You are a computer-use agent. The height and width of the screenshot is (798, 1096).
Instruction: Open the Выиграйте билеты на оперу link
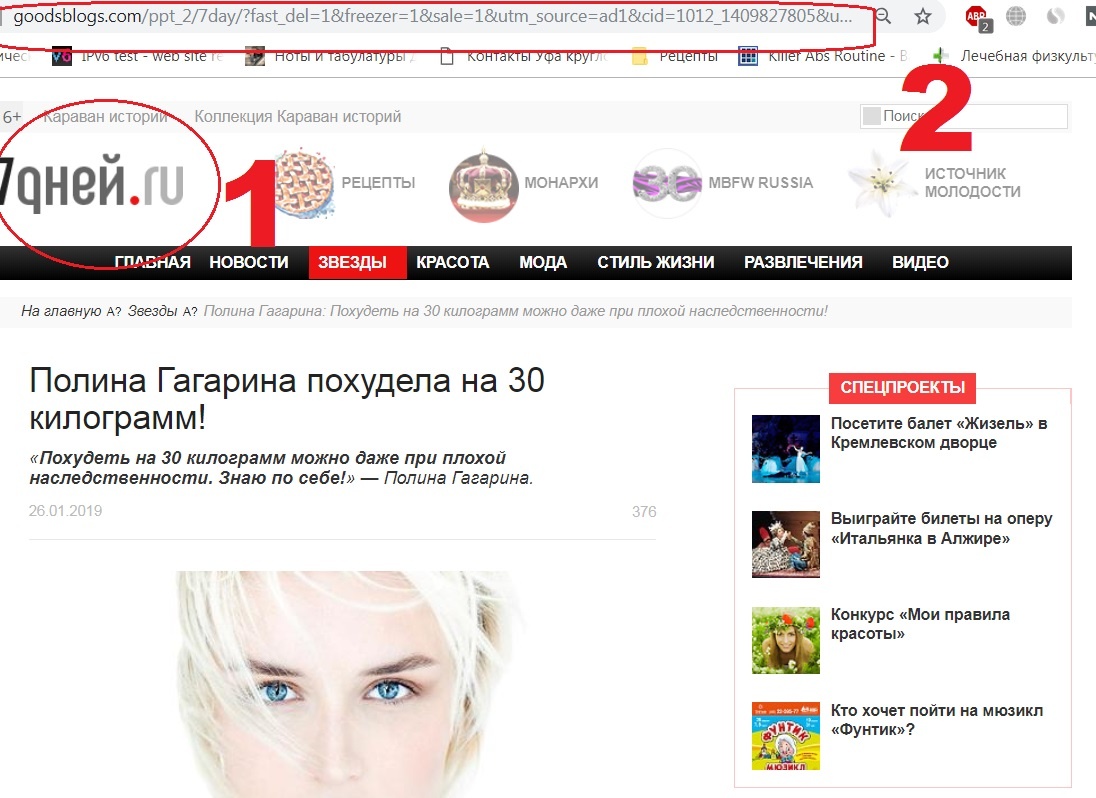(x=942, y=528)
